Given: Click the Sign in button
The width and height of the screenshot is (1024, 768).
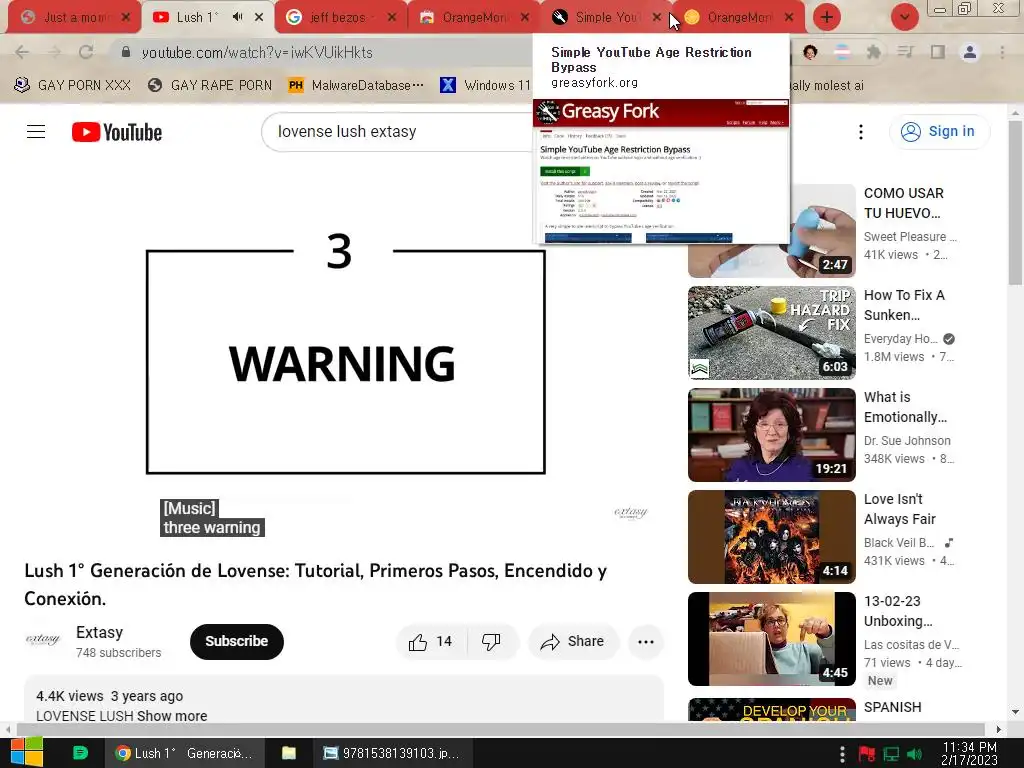Looking at the screenshot, I should point(939,131).
